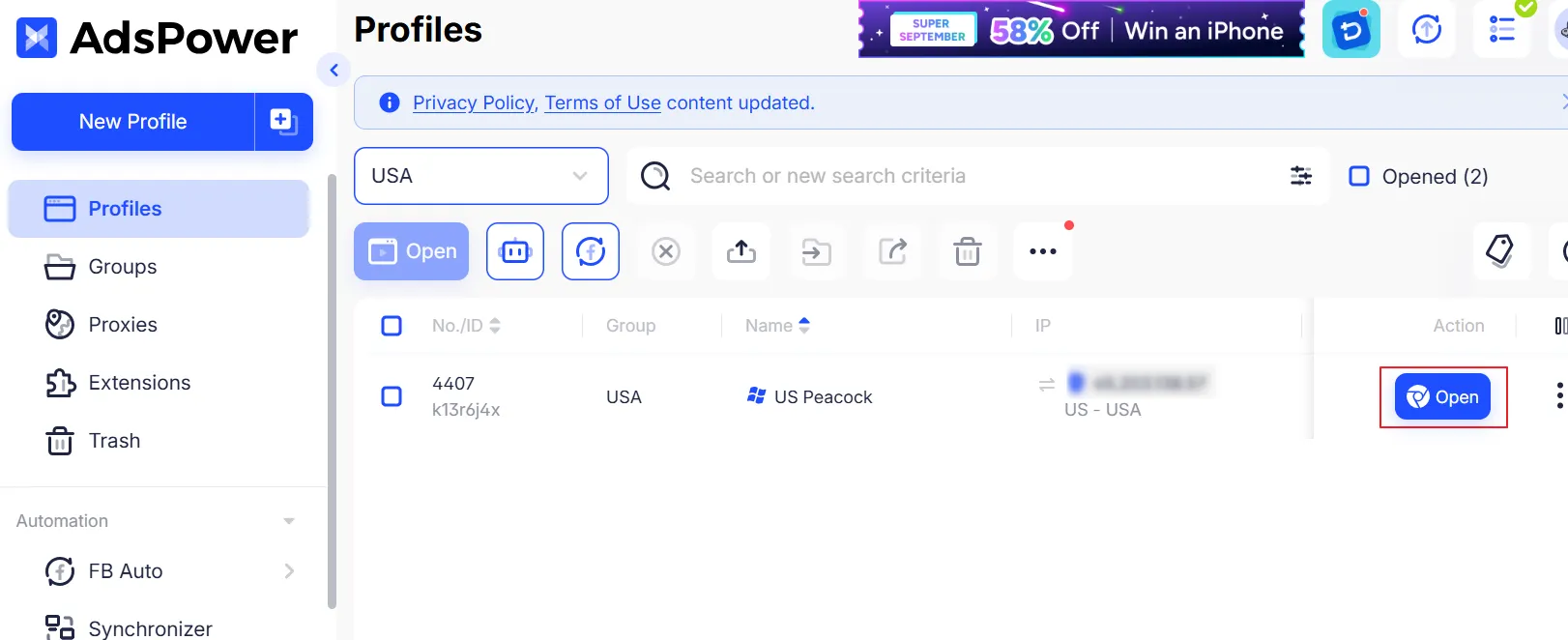Screen dimensions: 1568x640
Task: Click the IP column header
Action: click(1042, 326)
